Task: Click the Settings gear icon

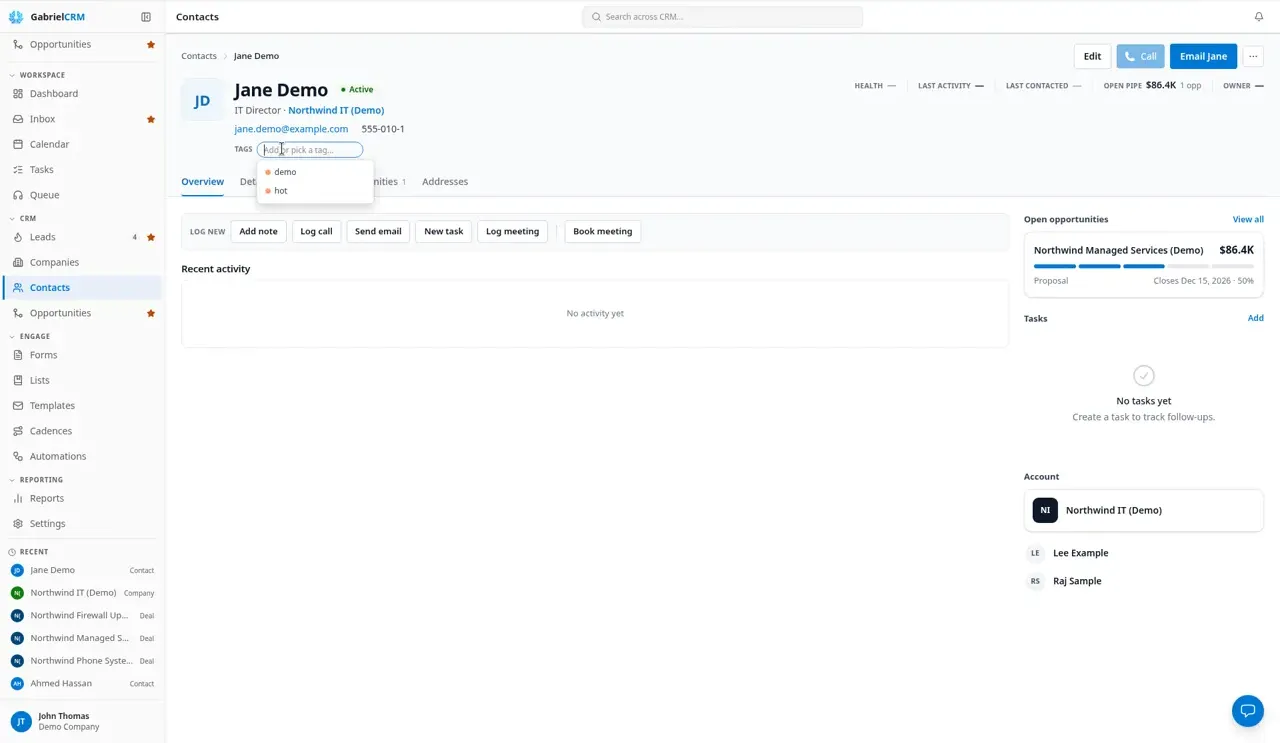Action: tap(18, 524)
